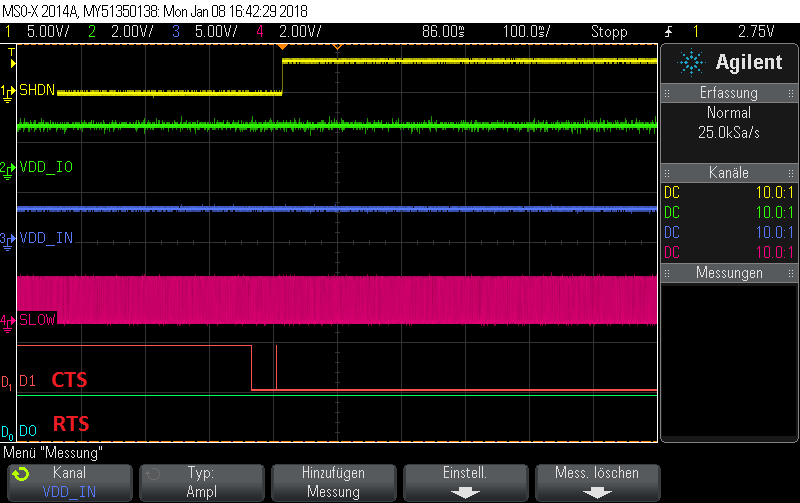Click the rising-edge trigger icon in header
The height and width of the screenshot is (503, 800).
[x=668, y=32]
